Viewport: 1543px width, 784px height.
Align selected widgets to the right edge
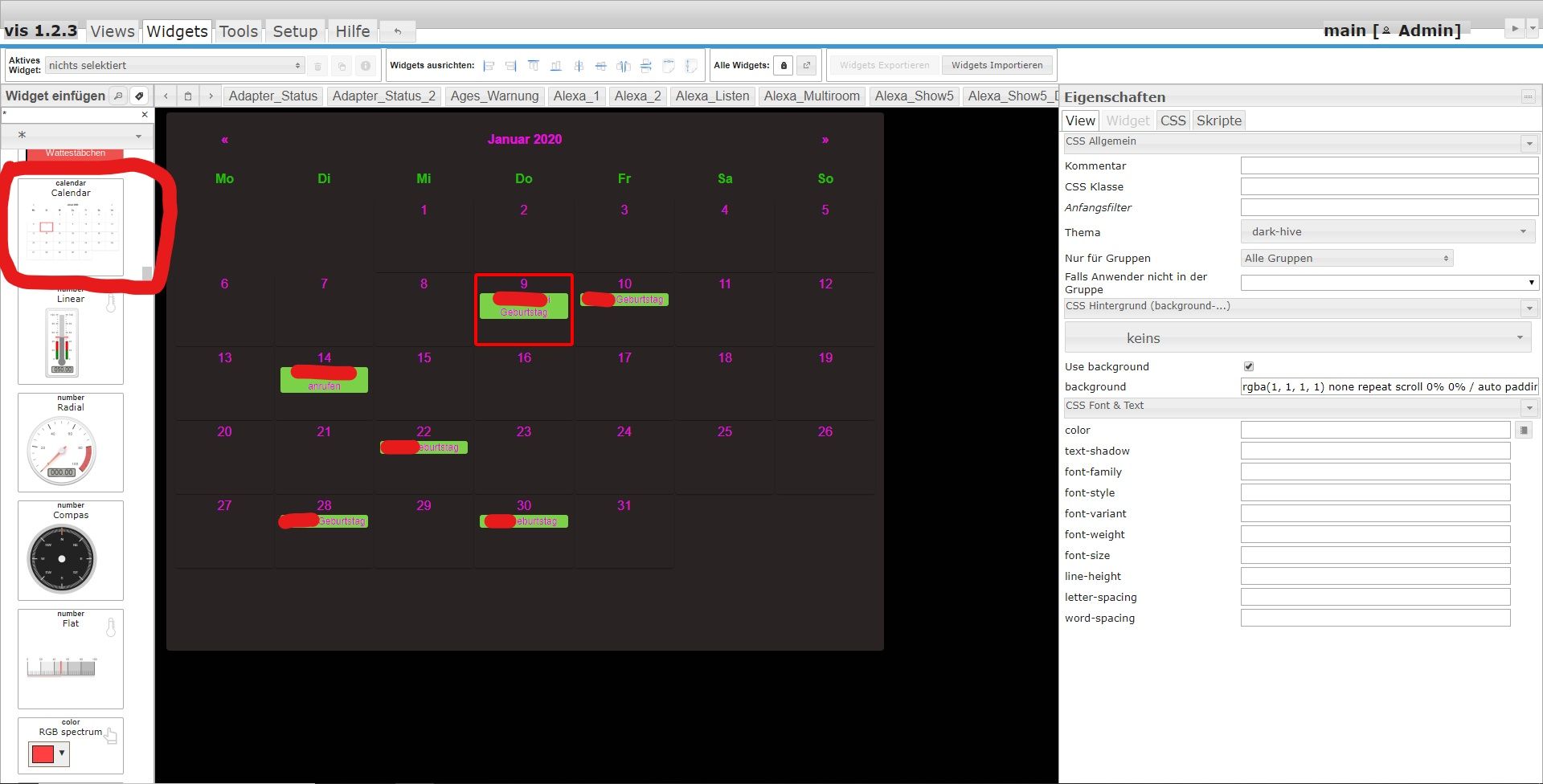511,66
